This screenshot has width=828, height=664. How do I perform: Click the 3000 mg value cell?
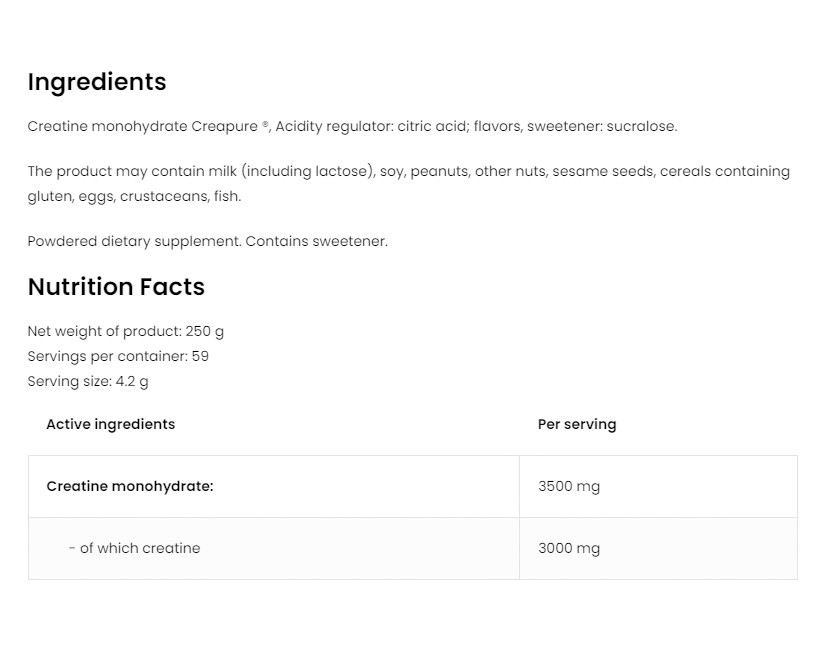569,549
